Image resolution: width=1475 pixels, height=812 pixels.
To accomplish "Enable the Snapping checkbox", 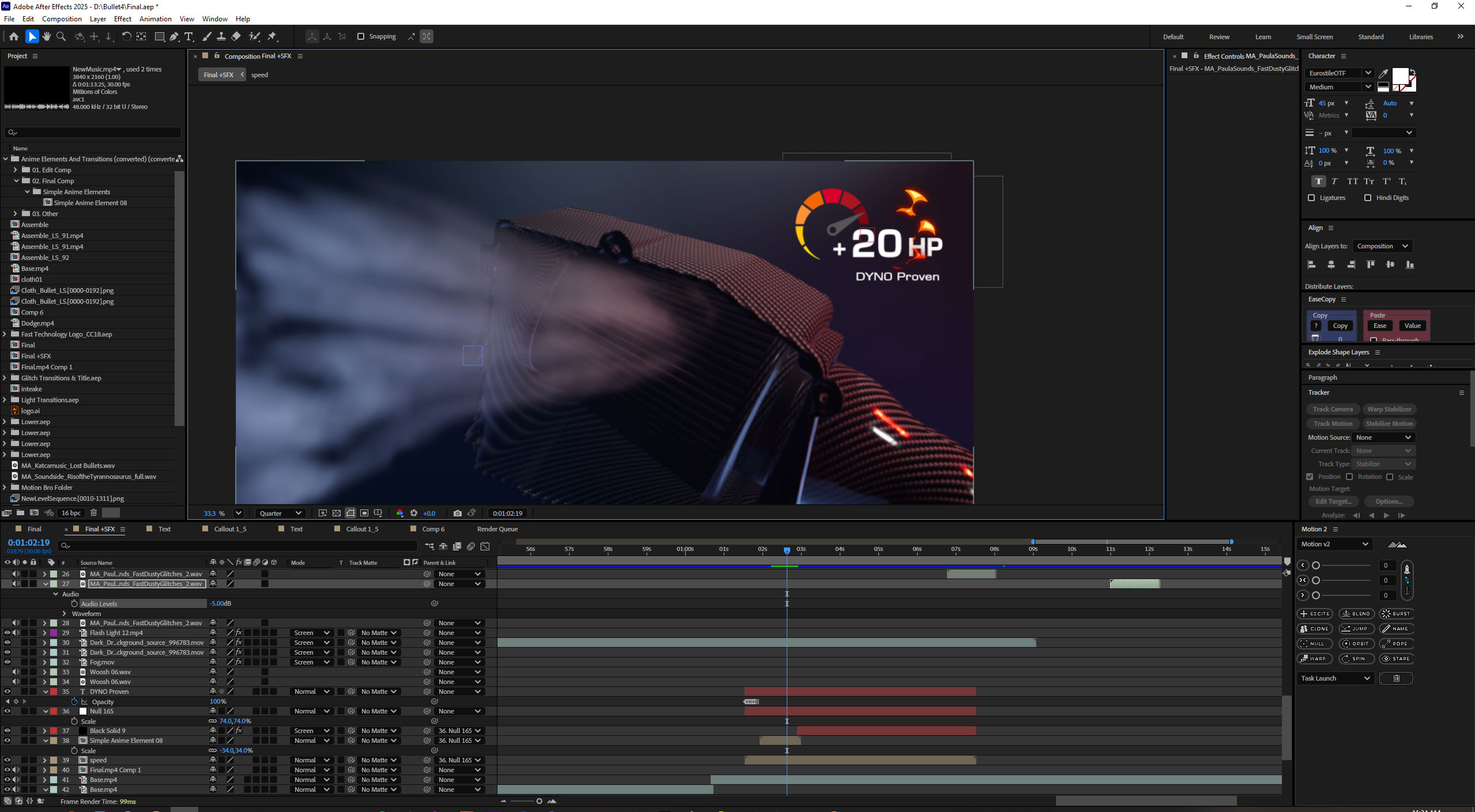I will [x=361, y=36].
